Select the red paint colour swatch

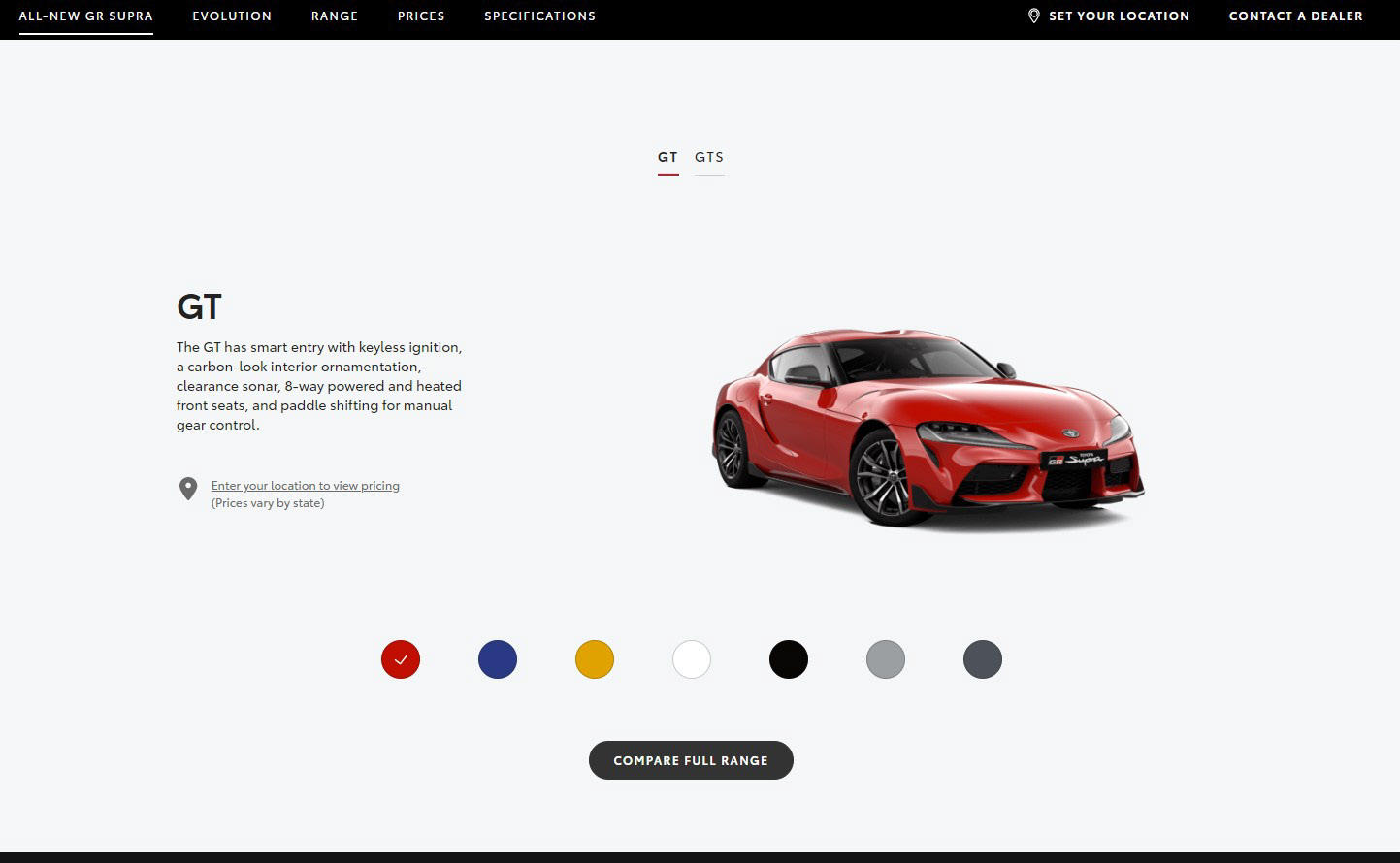401,659
